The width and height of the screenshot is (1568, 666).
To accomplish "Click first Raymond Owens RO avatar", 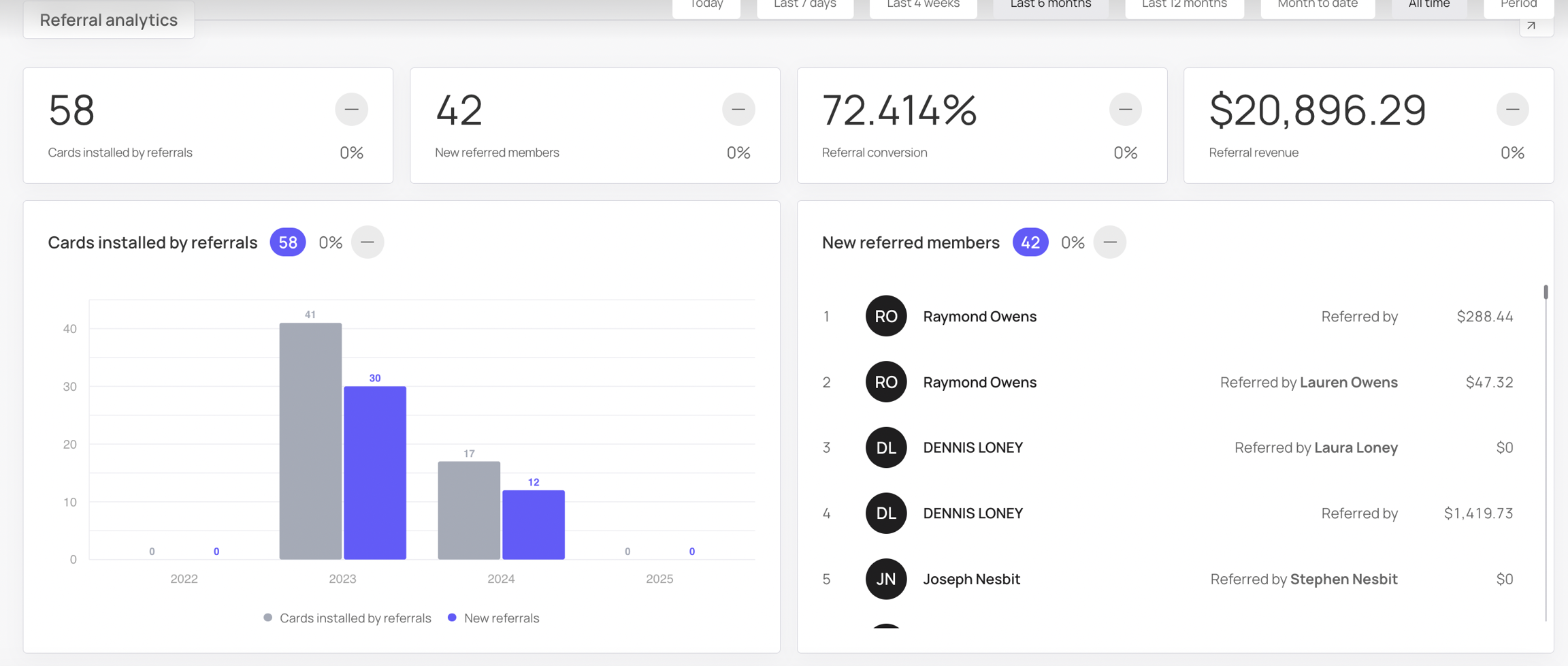I will click(x=886, y=316).
